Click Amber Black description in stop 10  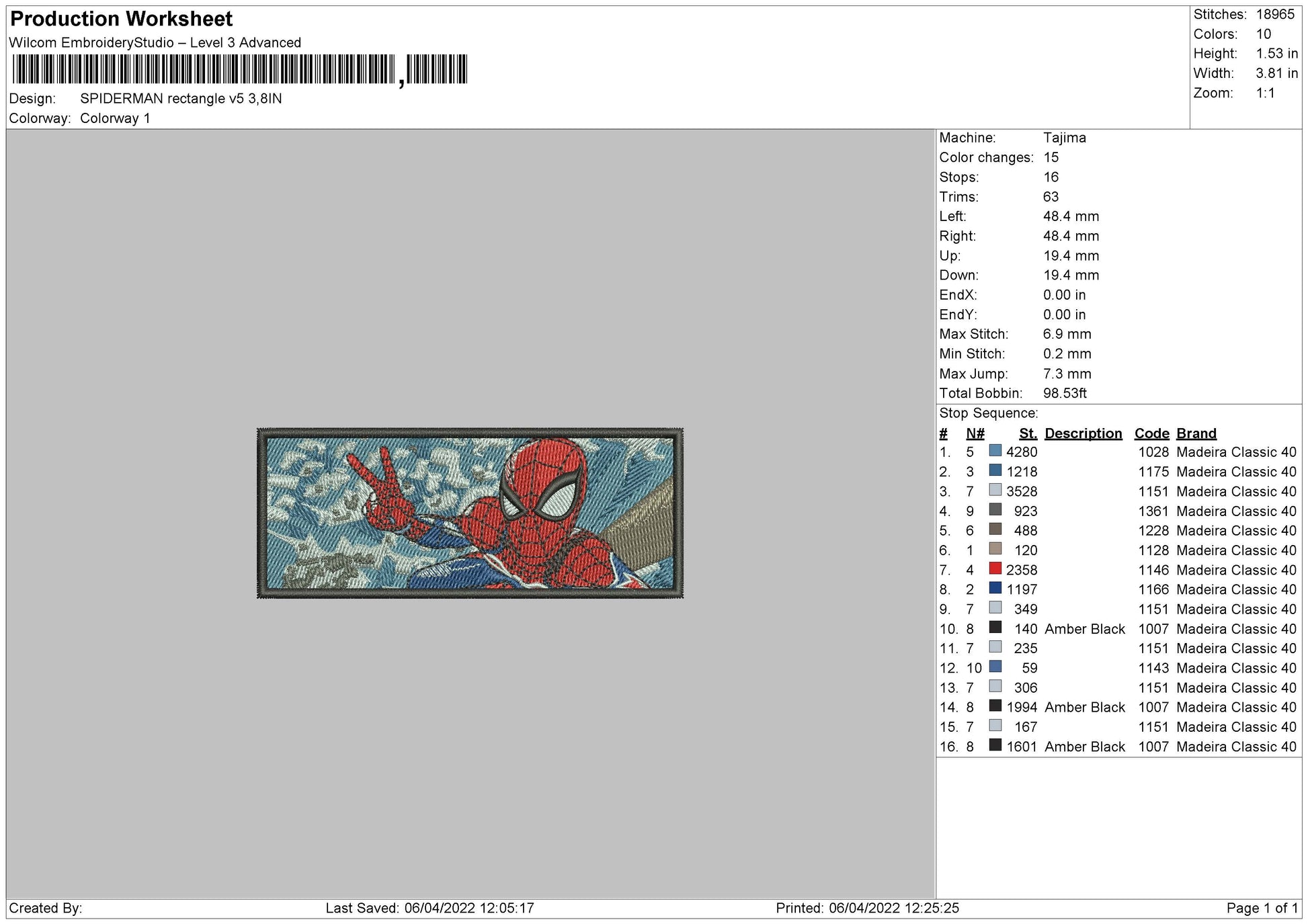point(1084,629)
